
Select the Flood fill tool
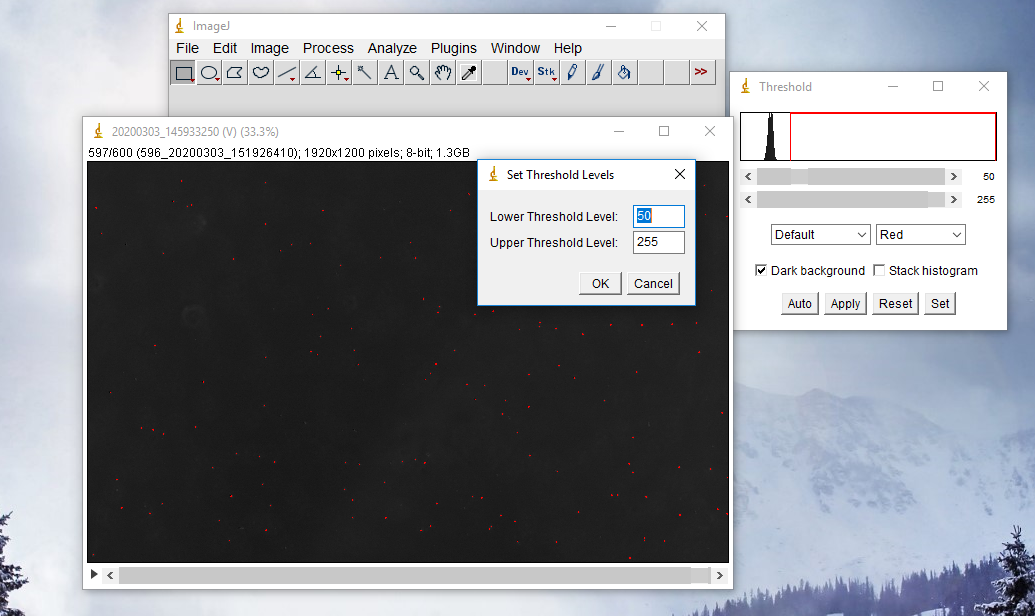coord(624,73)
